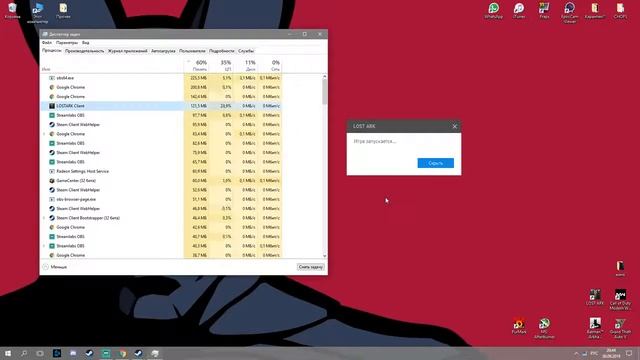Click the 23,9% CPU value for LOSTARK Client
This screenshot has width=640, height=360.
226,106
